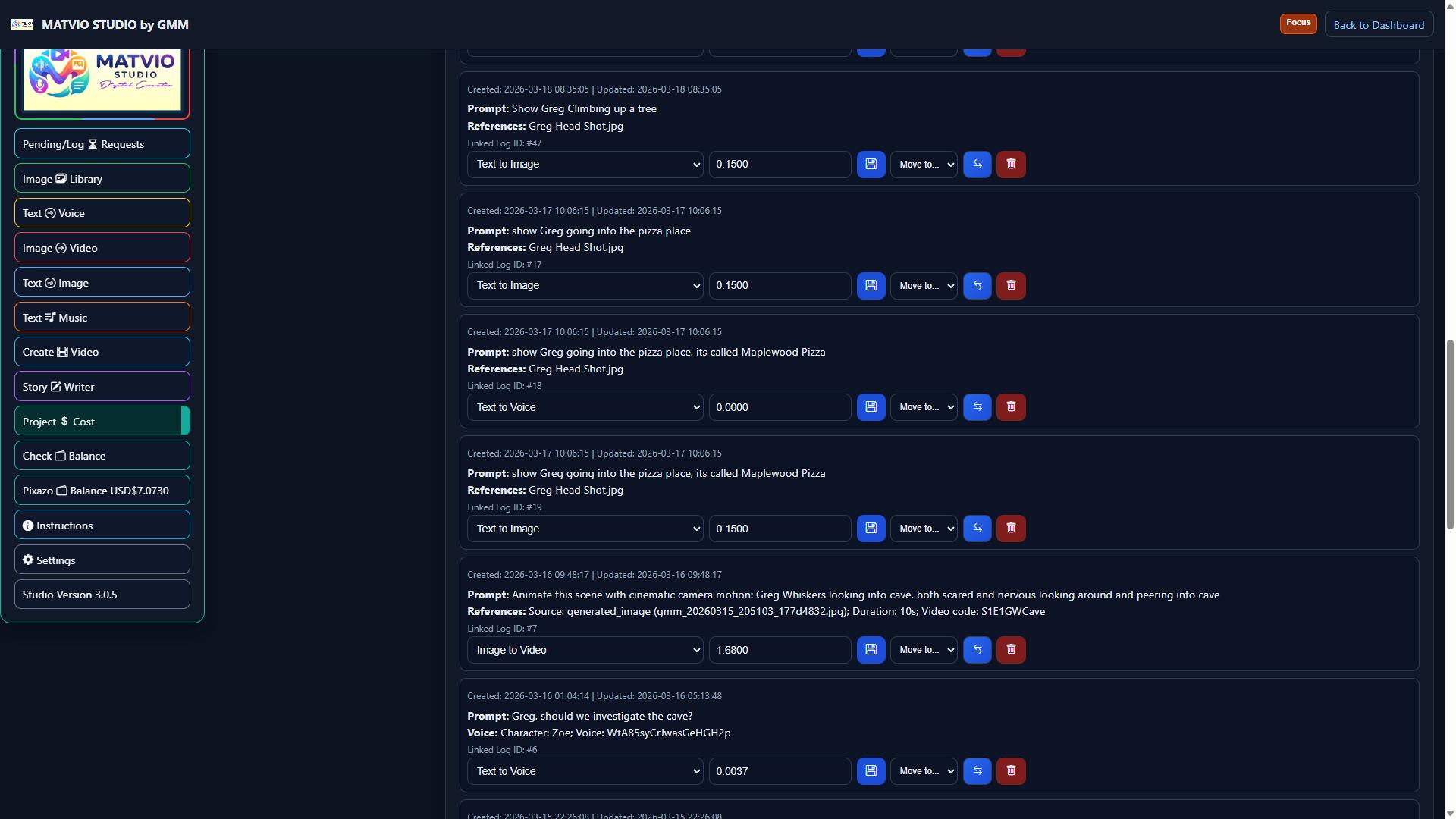Save the cost entry for Log ID #19

point(871,529)
